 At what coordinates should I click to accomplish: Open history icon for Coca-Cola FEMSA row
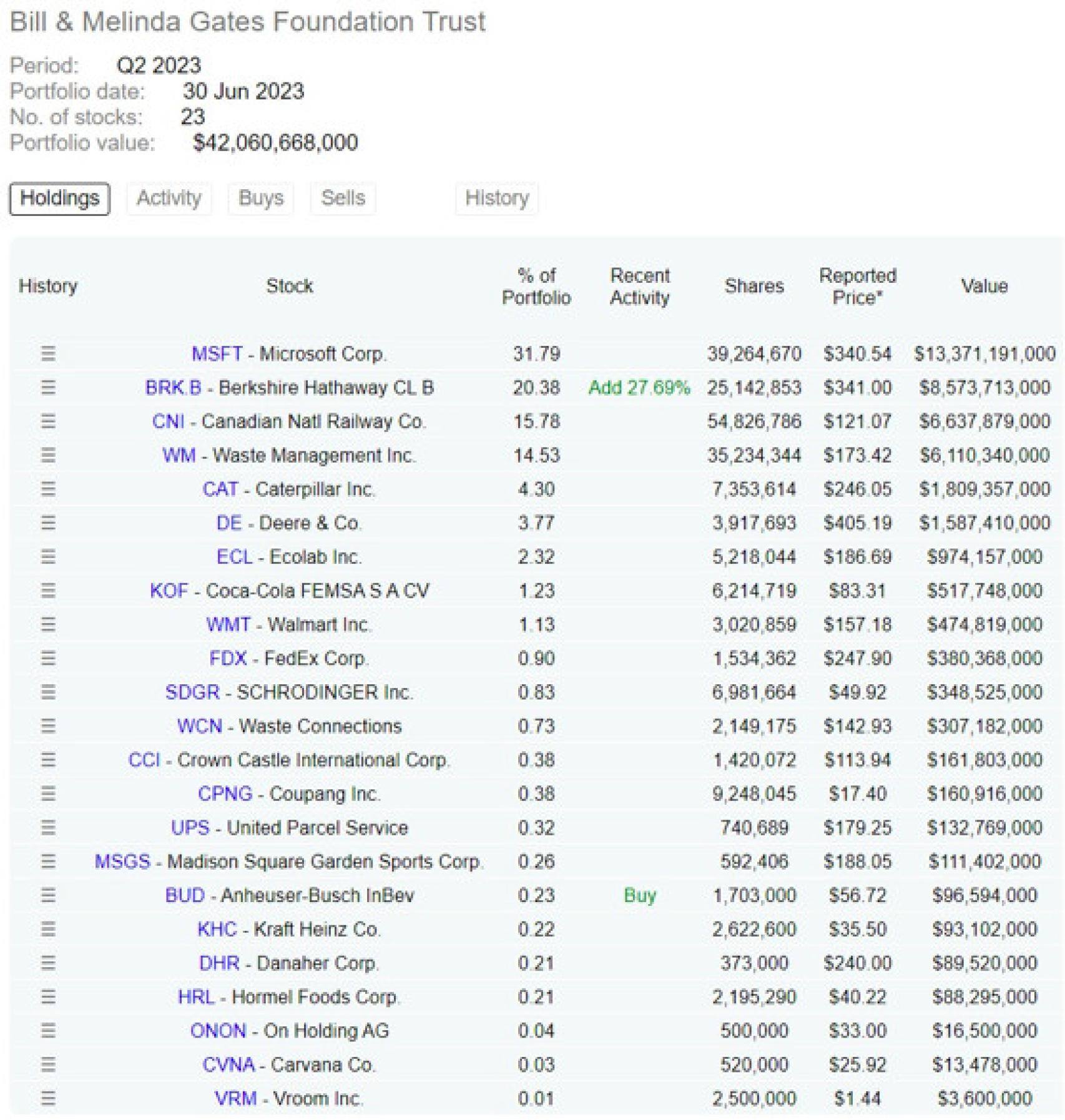pyautogui.click(x=48, y=590)
